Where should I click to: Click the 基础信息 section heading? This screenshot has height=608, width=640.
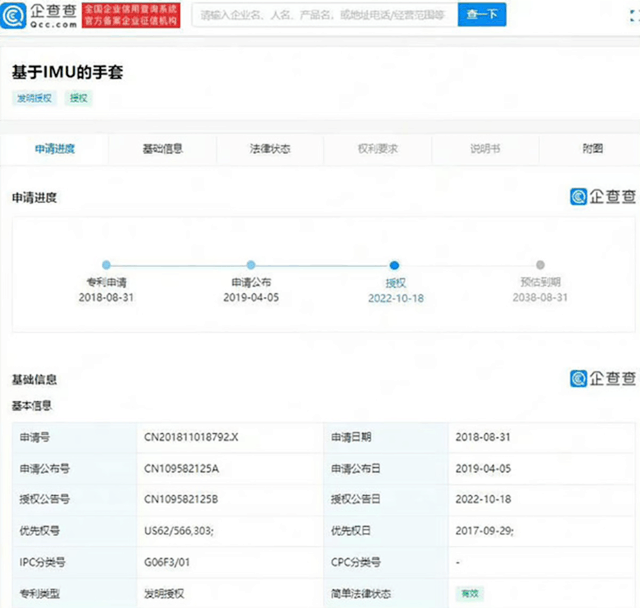coord(34,380)
